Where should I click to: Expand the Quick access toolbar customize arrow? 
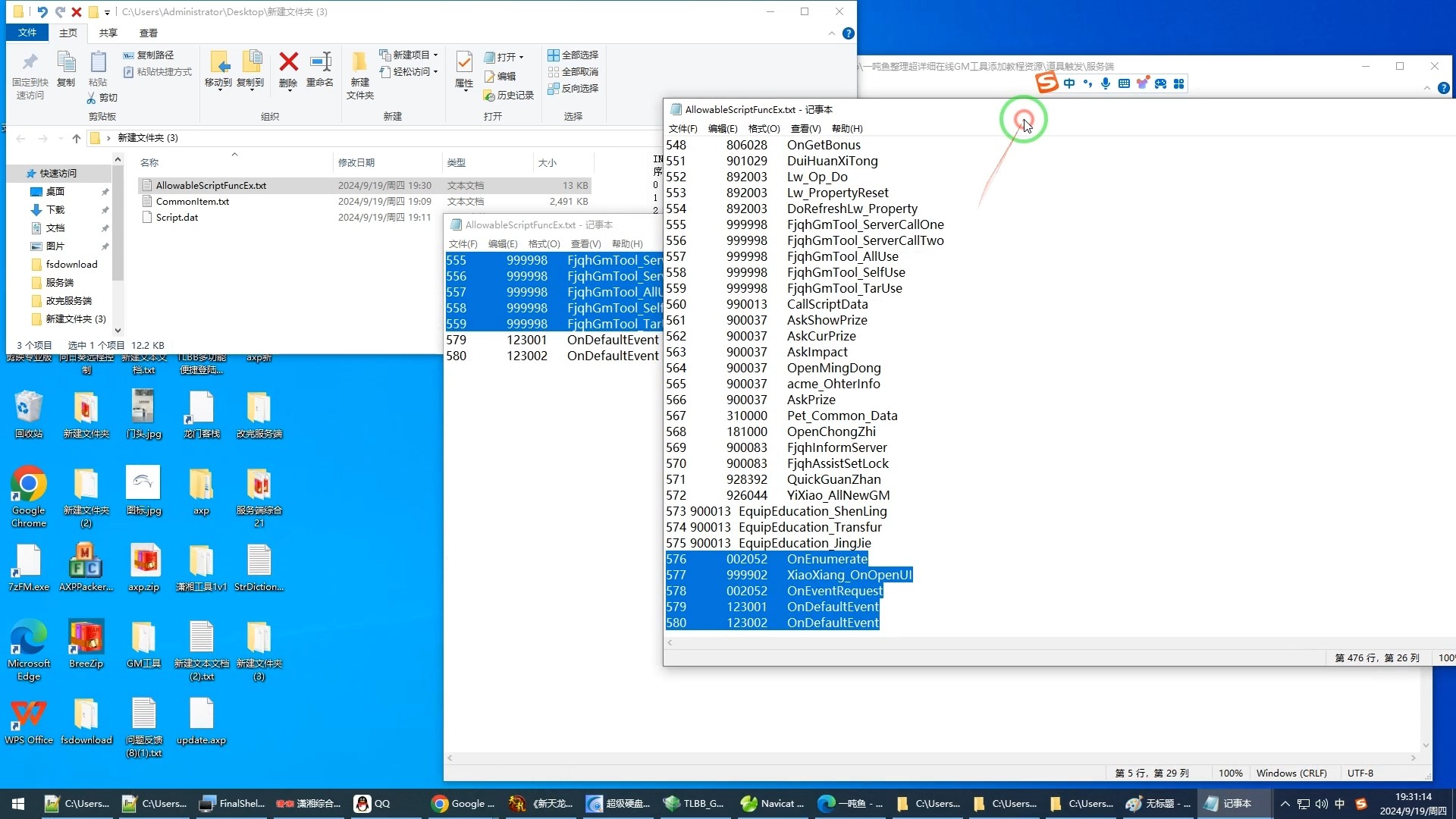tap(107, 12)
